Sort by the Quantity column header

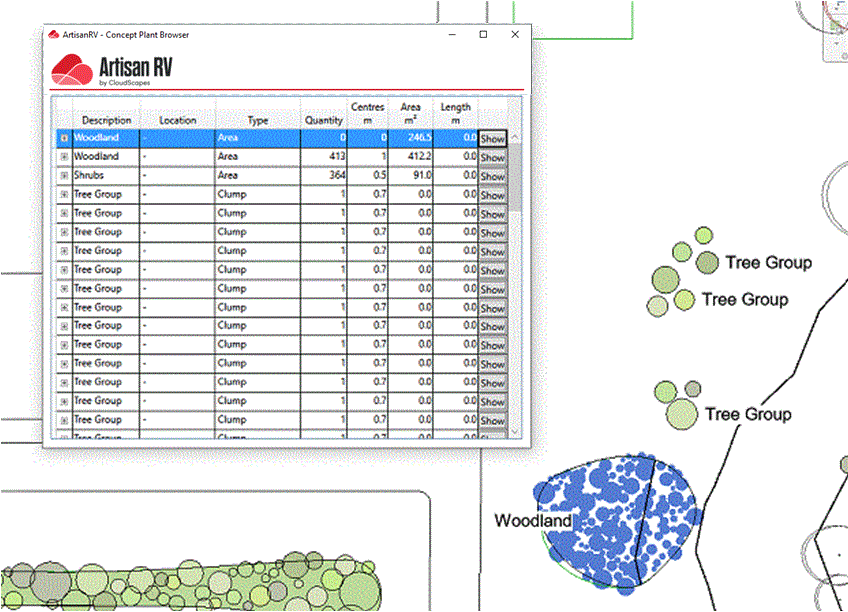pos(324,120)
